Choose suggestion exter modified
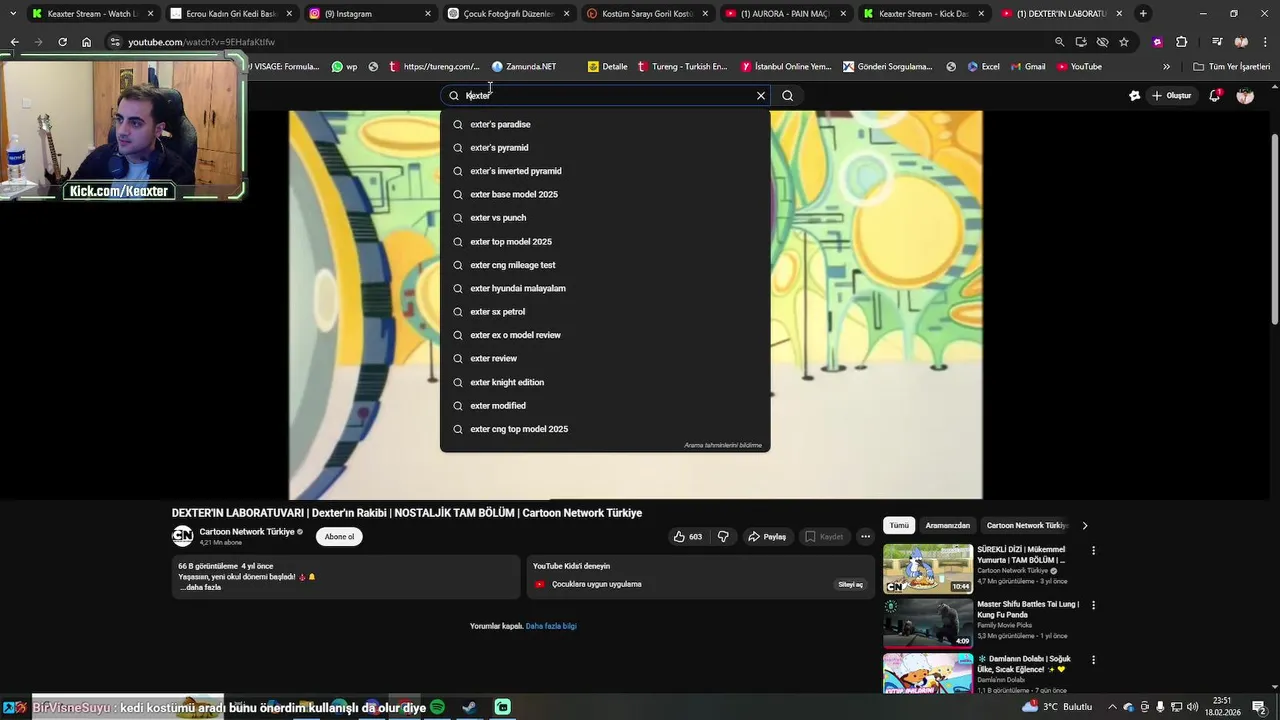The image size is (1280, 720). click(605, 406)
